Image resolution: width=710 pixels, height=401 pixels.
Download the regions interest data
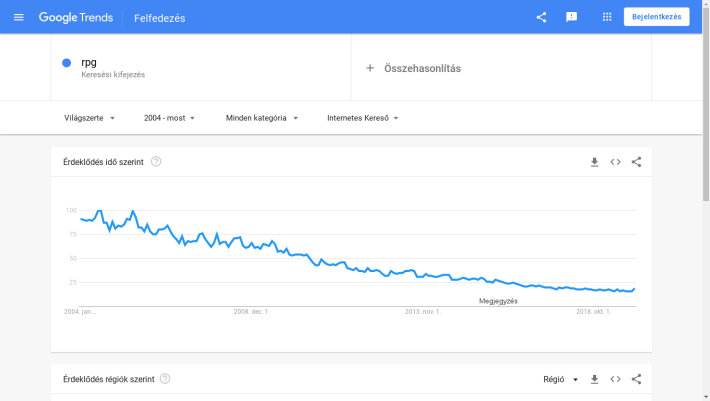coord(595,379)
